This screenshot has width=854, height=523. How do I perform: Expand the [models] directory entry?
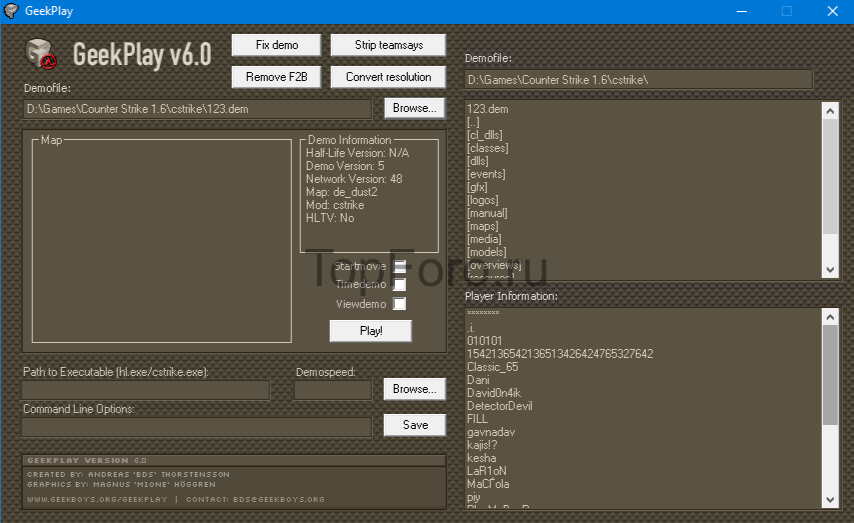tap(486, 252)
